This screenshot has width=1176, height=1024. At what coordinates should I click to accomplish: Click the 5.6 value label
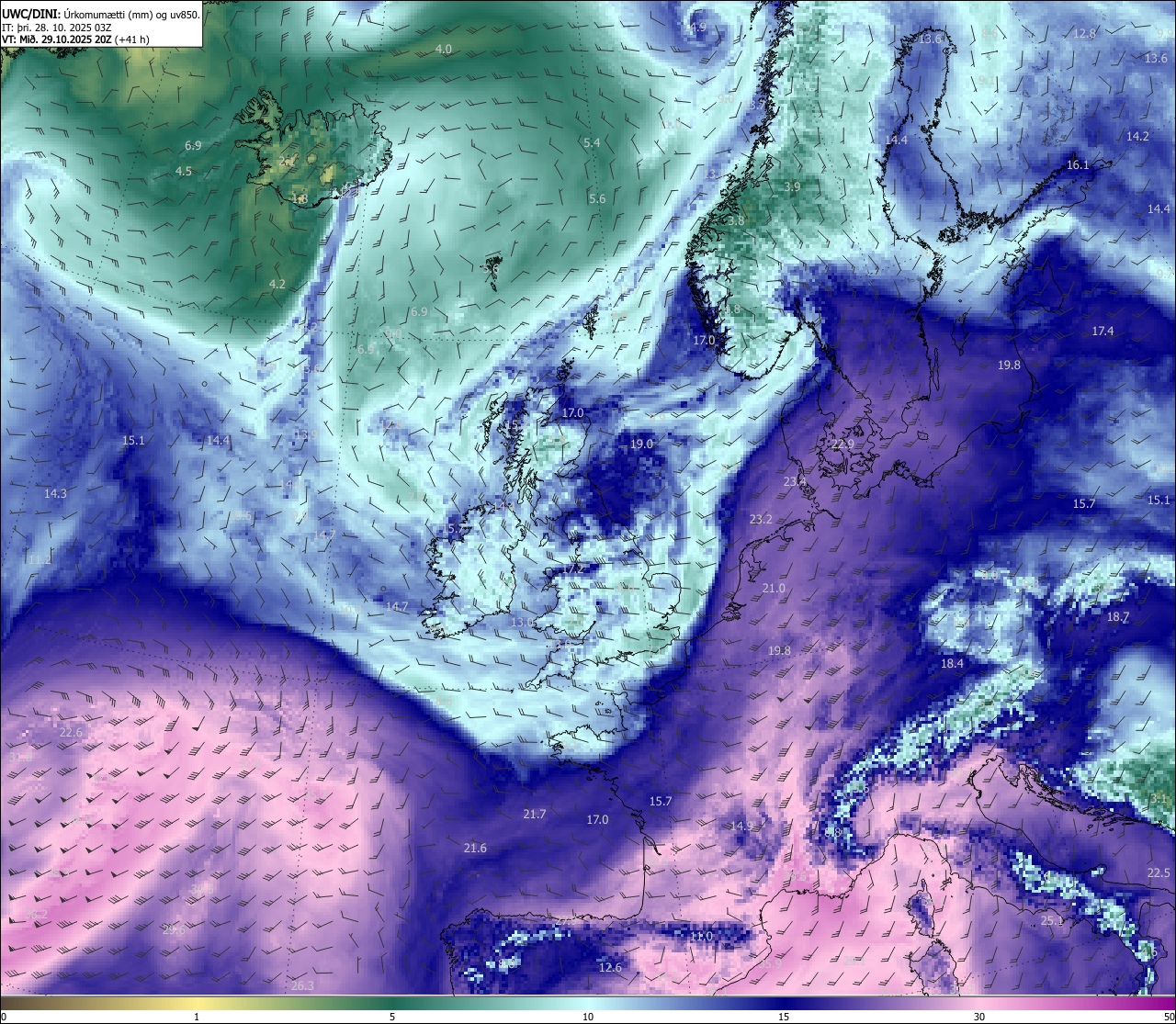click(597, 199)
